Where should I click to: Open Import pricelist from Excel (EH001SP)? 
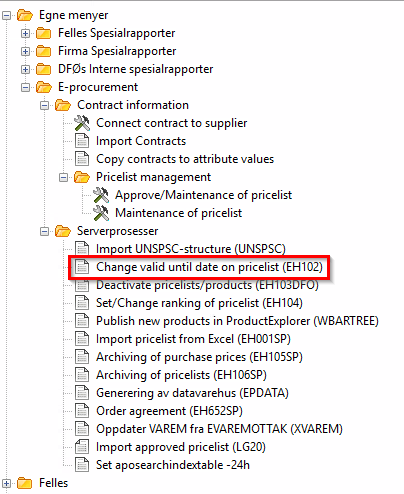point(193,339)
